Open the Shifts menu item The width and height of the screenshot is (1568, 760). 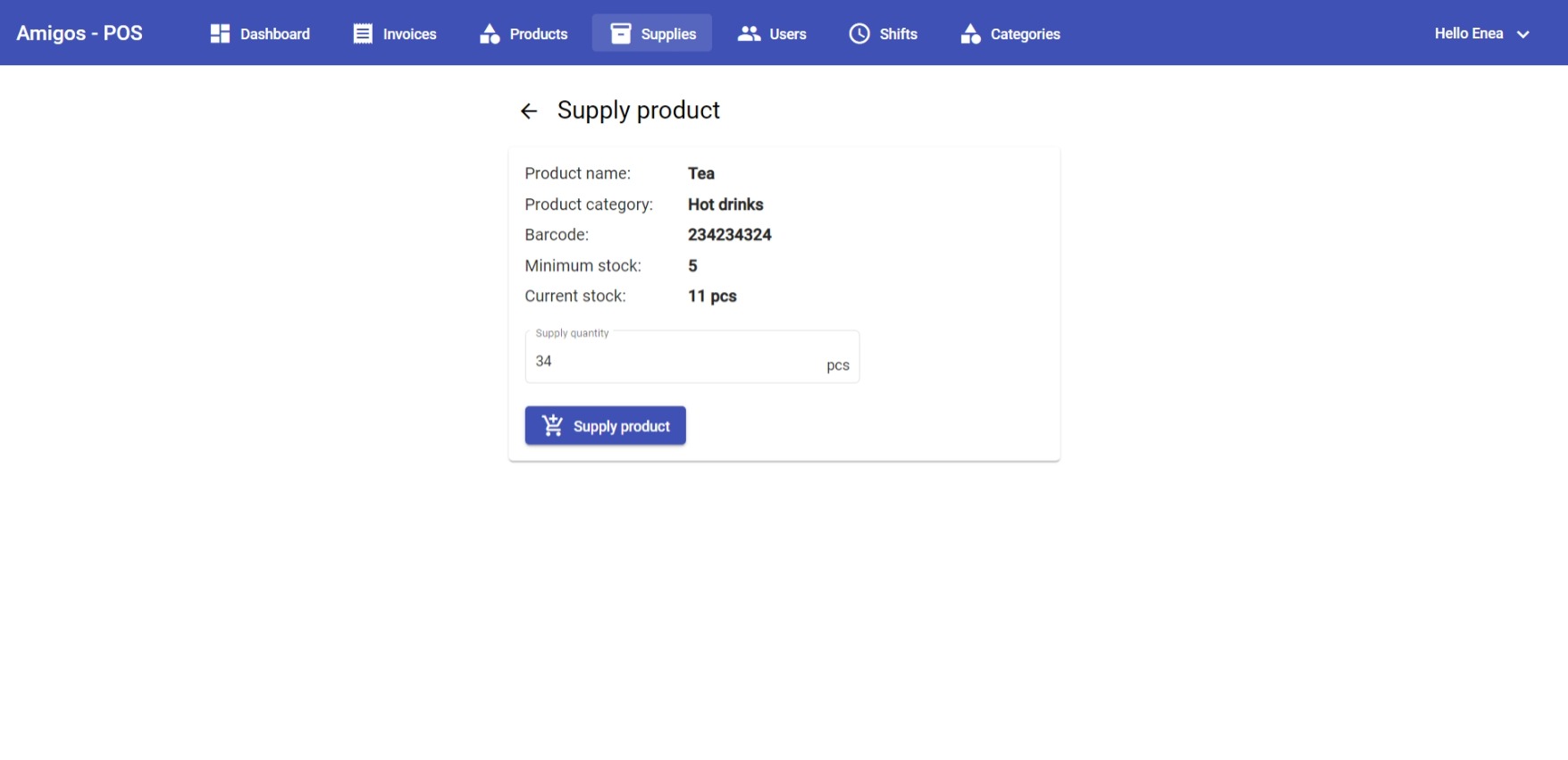click(883, 33)
